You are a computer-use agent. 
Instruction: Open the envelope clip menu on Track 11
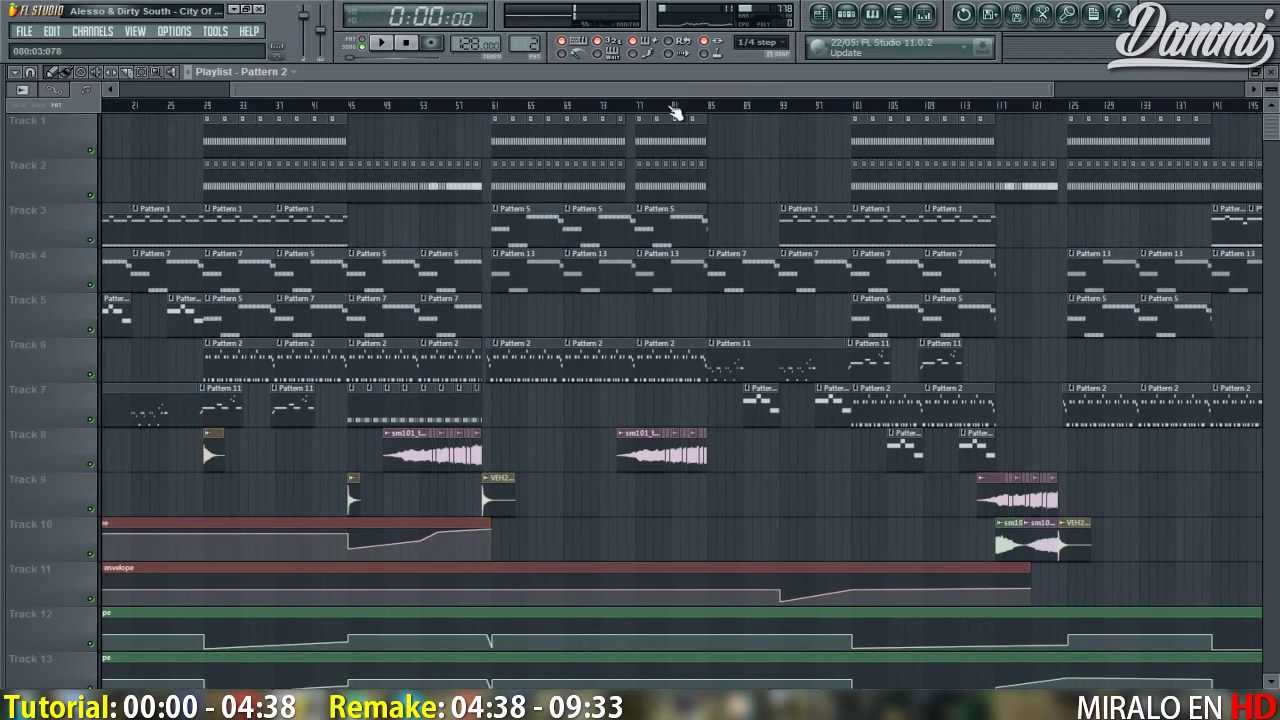118,567
